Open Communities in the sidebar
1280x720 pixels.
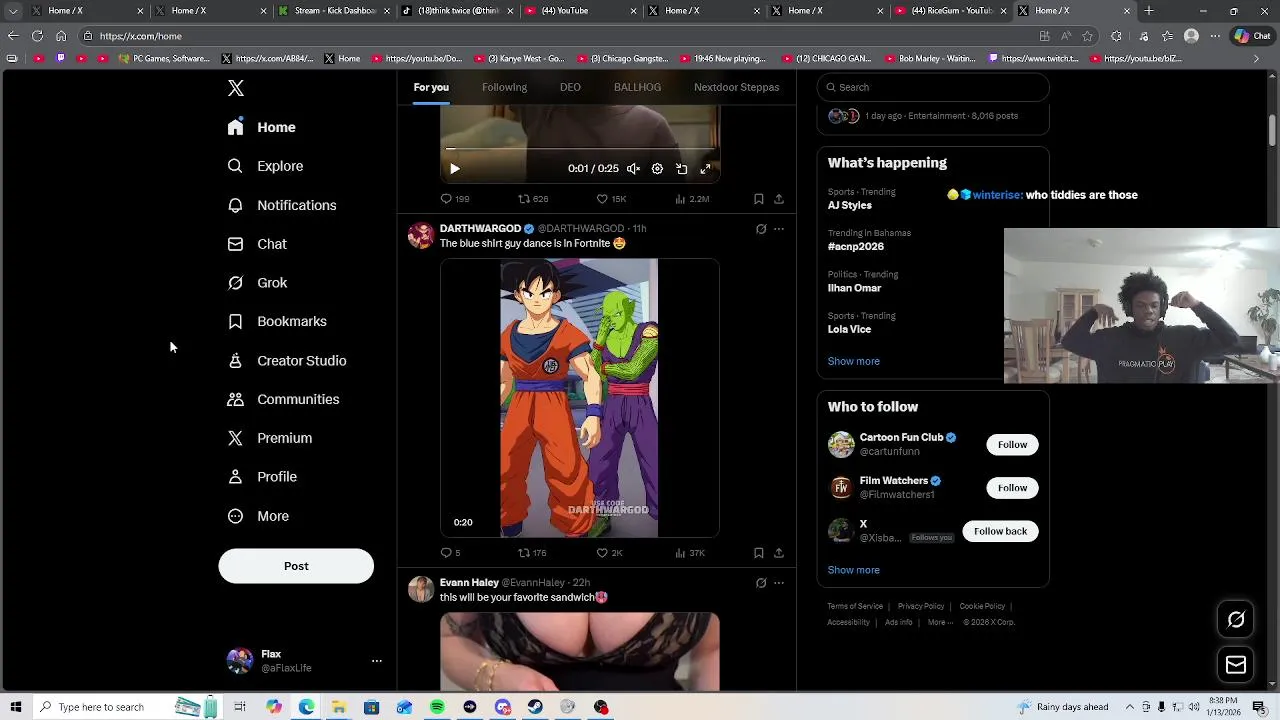point(284,399)
